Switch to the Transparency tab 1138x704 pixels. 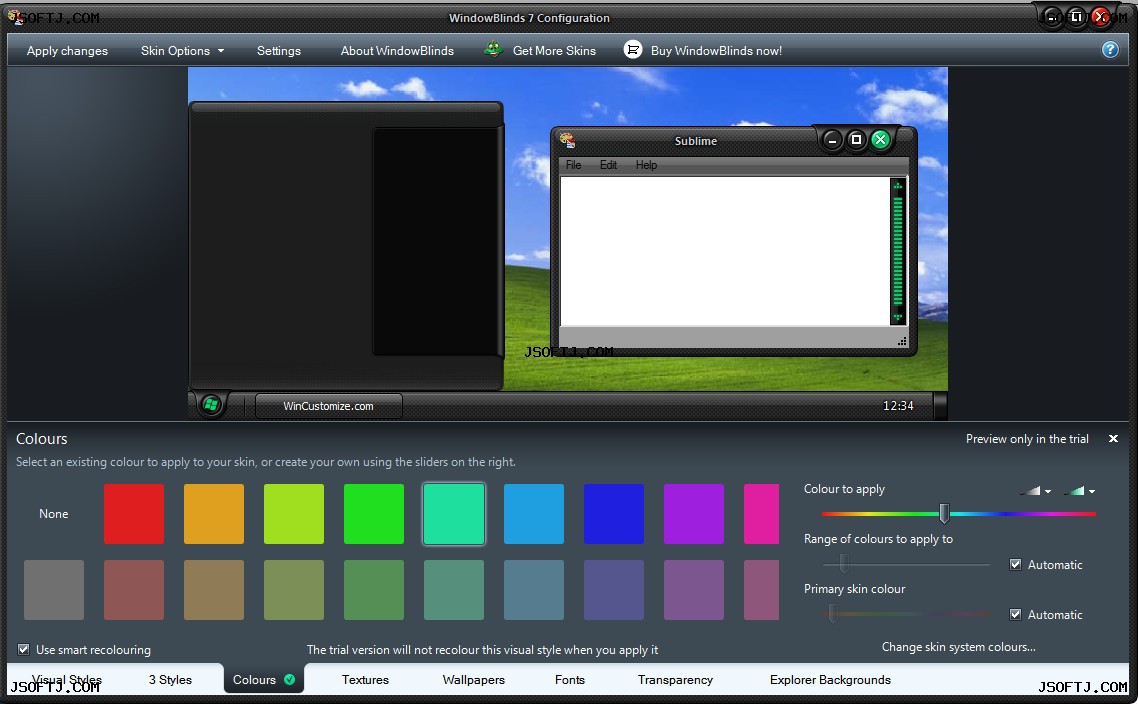(x=675, y=680)
